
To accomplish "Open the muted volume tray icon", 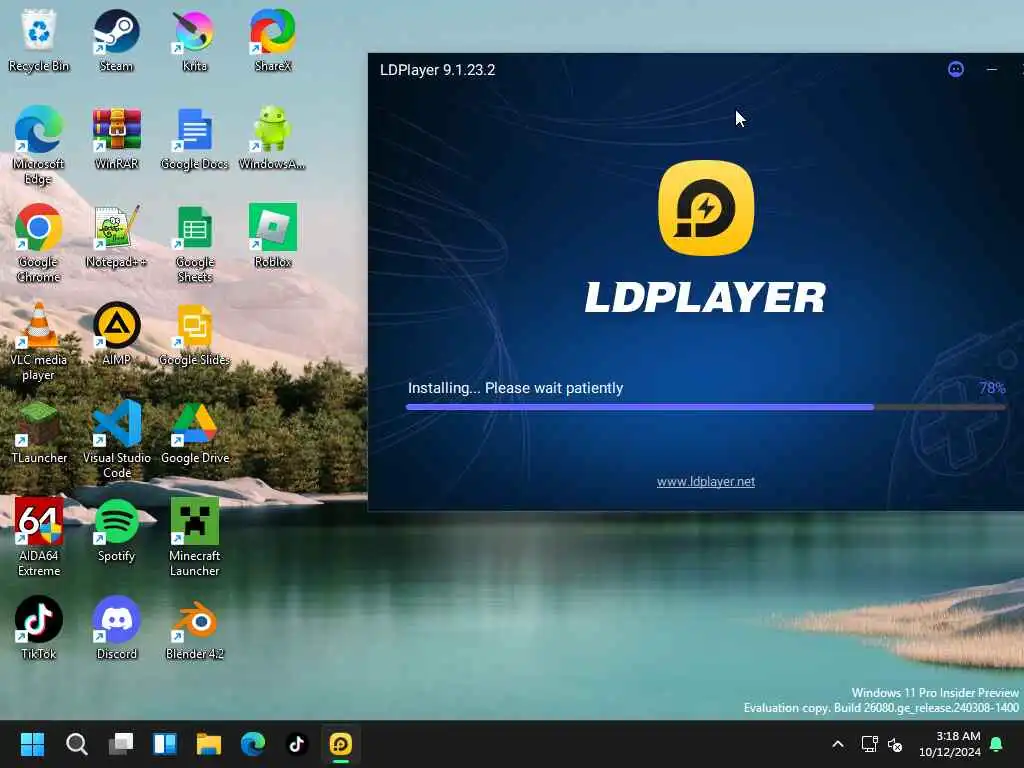I will 895,744.
